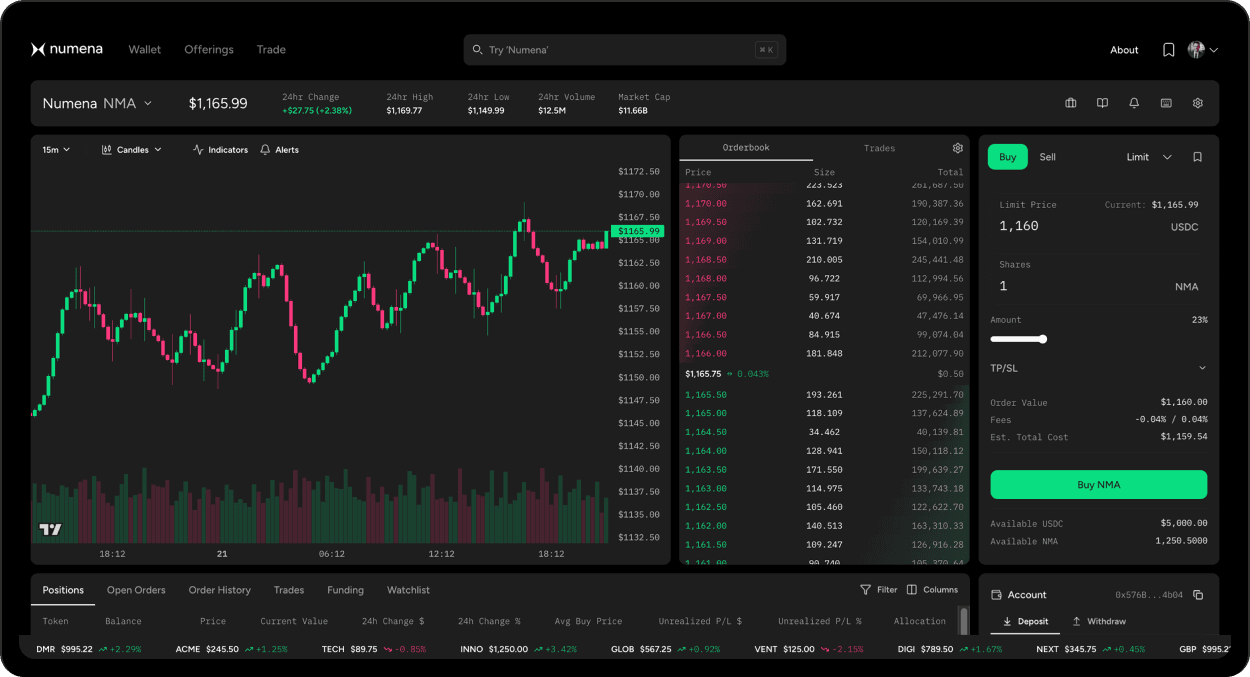The image size is (1250, 677).
Task: Open the portfolio briefcase icon
Action: click(x=1071, y=103)
